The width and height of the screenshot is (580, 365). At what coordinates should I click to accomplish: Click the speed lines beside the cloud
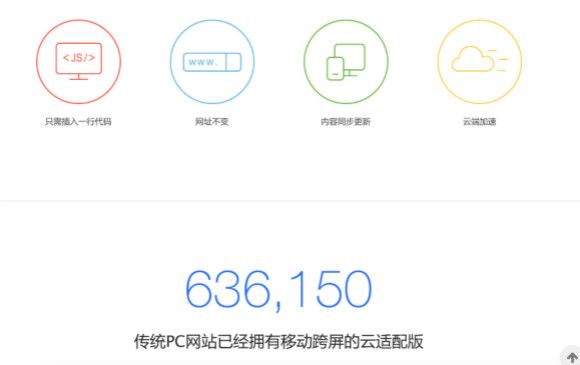(x=499, y=60)
